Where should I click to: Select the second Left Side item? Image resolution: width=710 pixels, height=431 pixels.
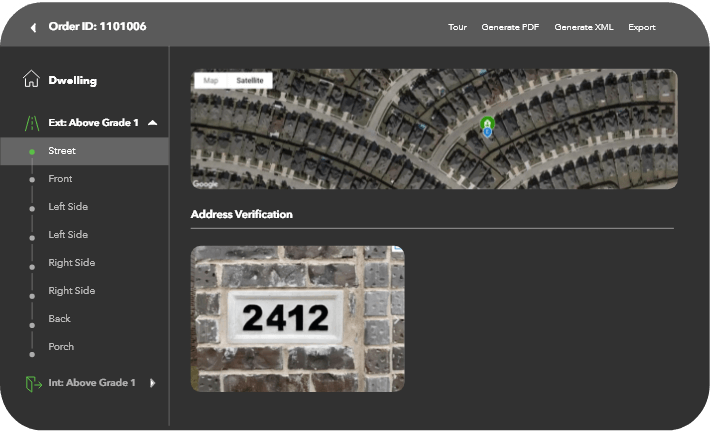point(68,235)
